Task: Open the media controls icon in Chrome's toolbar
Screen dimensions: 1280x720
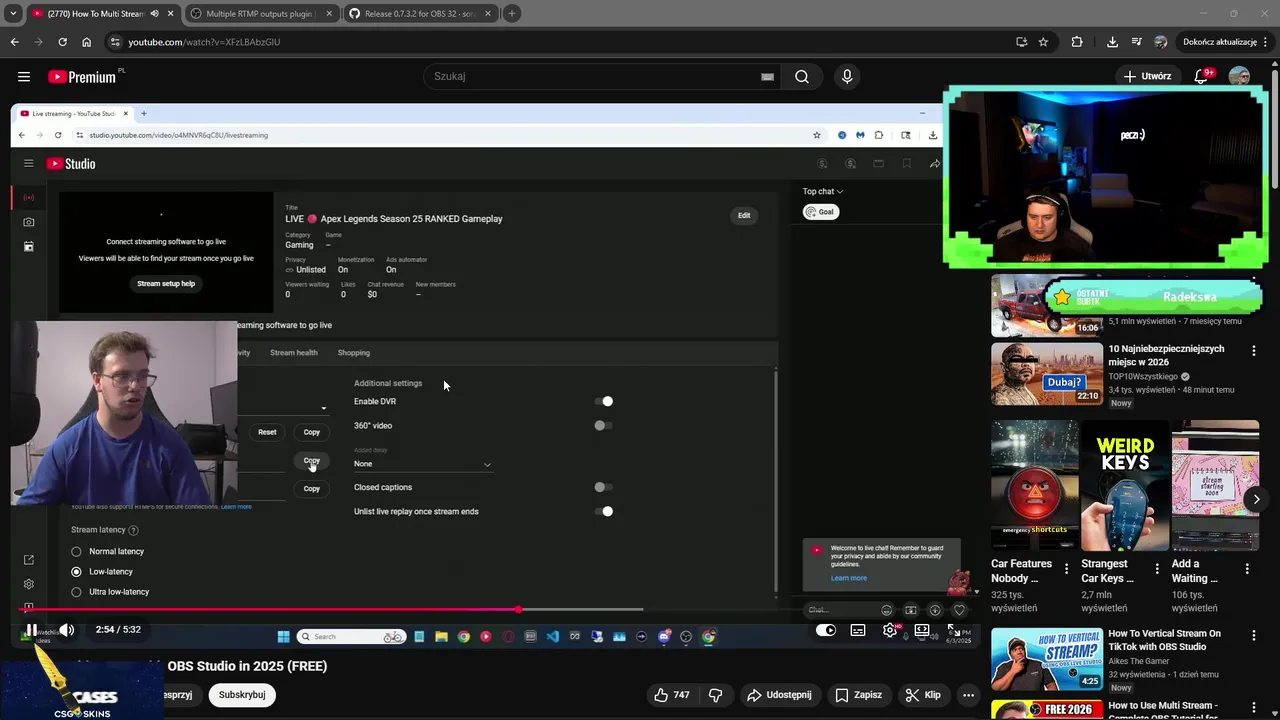Action: point(1136,42)
